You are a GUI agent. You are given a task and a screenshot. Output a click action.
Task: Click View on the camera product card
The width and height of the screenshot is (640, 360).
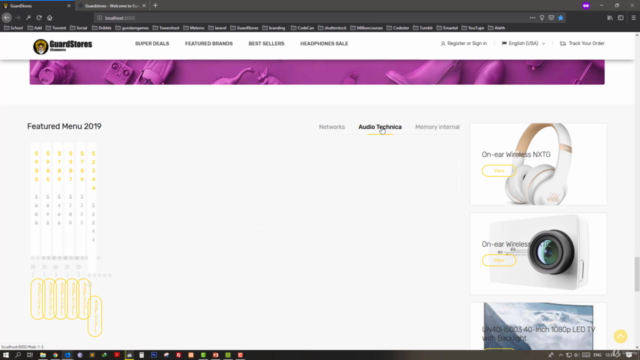[499, 260]
